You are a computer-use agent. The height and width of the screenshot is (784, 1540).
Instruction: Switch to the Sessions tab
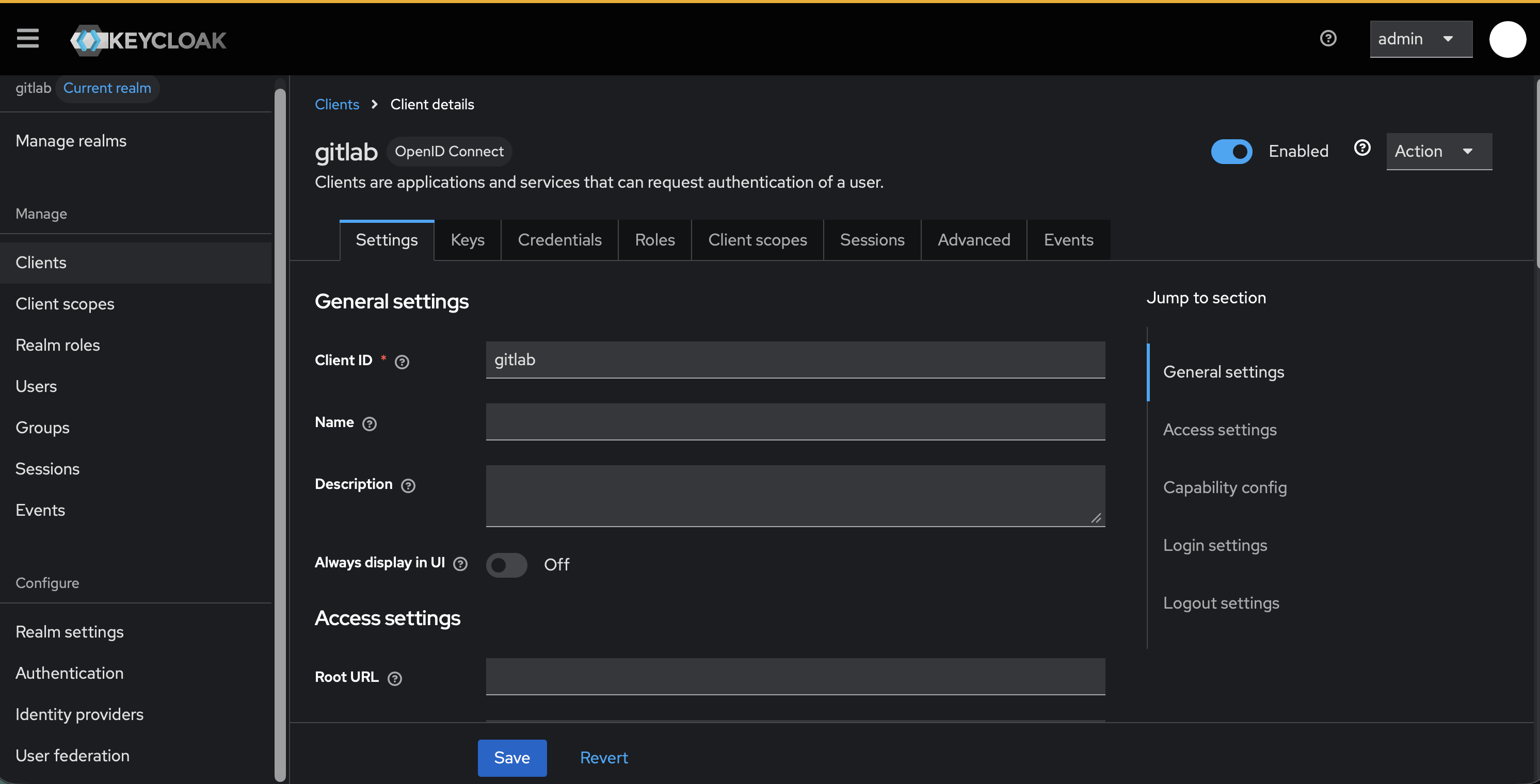click(872, 240)
